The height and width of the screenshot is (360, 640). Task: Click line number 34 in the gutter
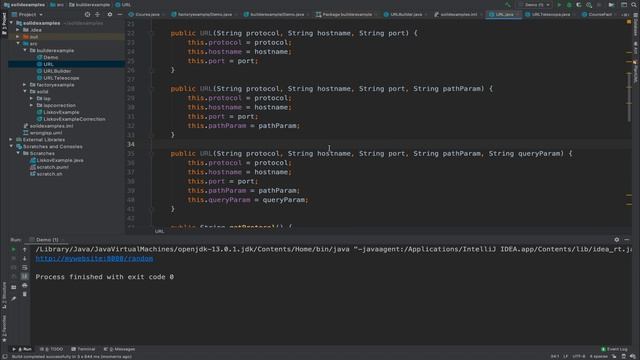(x=131, y=144)
